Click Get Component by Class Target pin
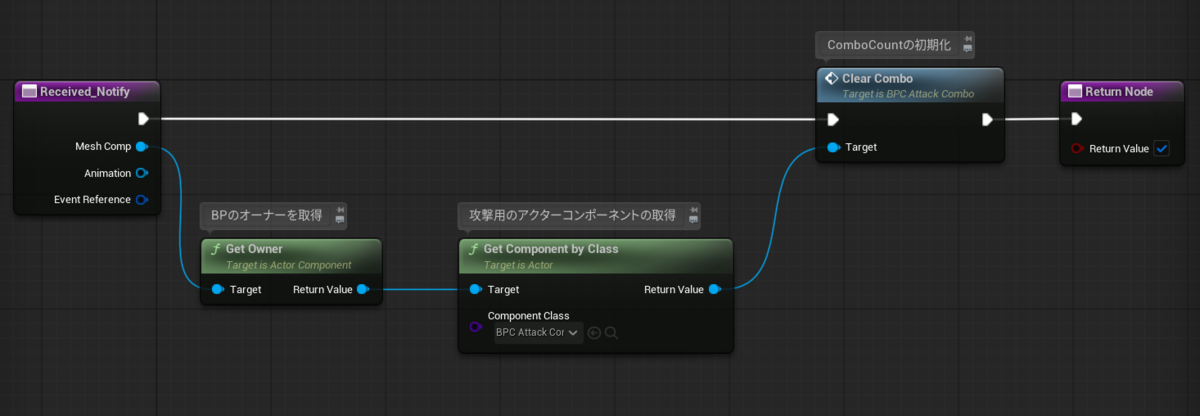1200x416 pixels. tap(476, 290)
